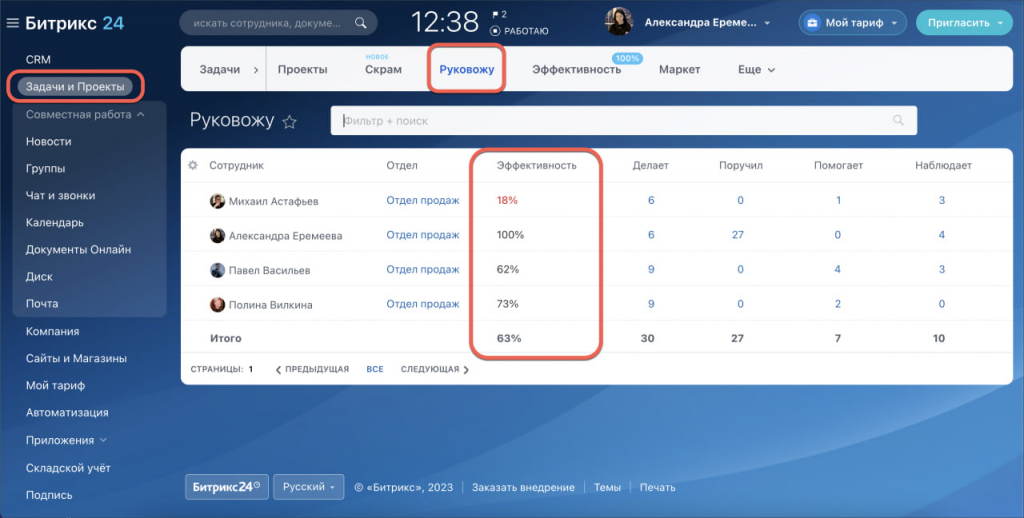
Task: Click the 12:38 time tracker clock
Action: [445, 23]
